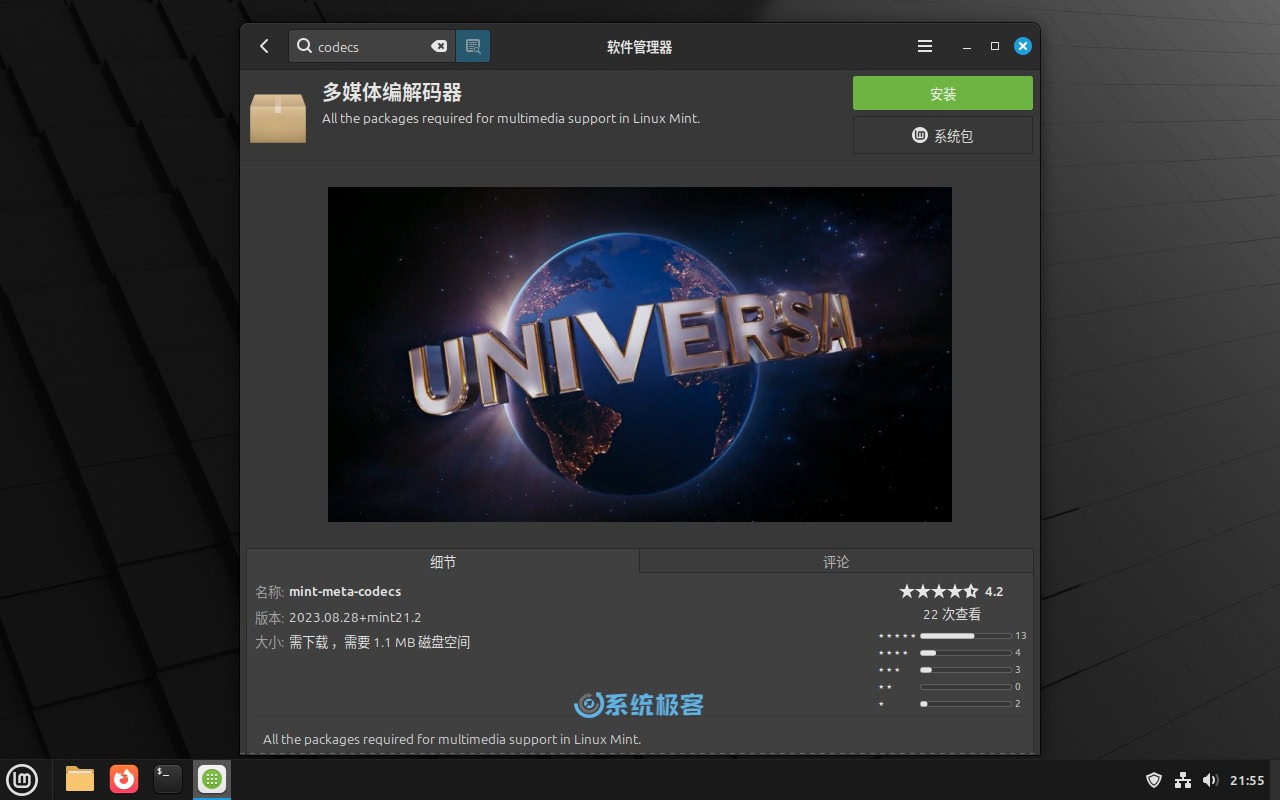
Task: Open the Universal screenshot image
Action: 640,354
